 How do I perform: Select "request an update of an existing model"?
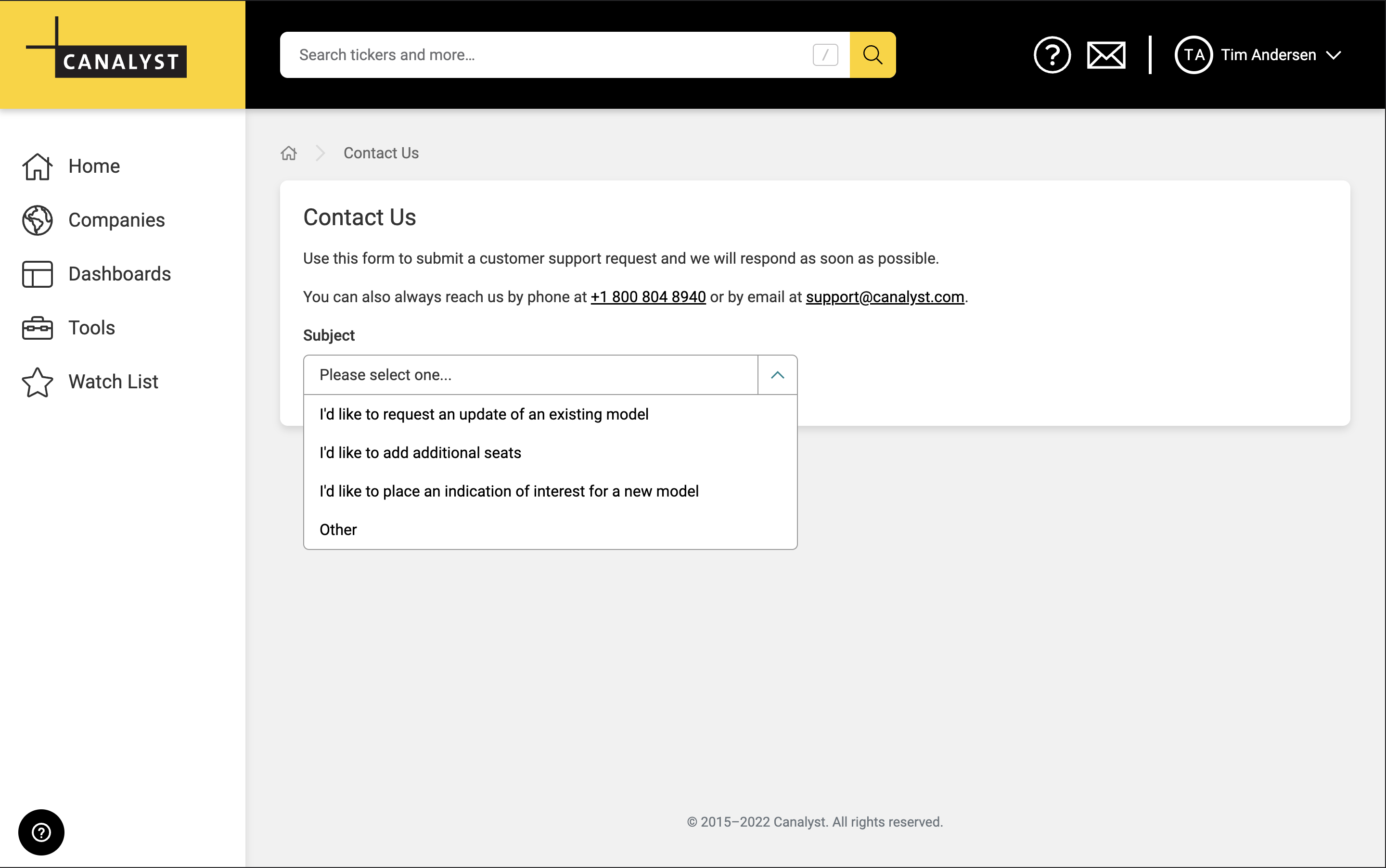click(x=484, y=414)
